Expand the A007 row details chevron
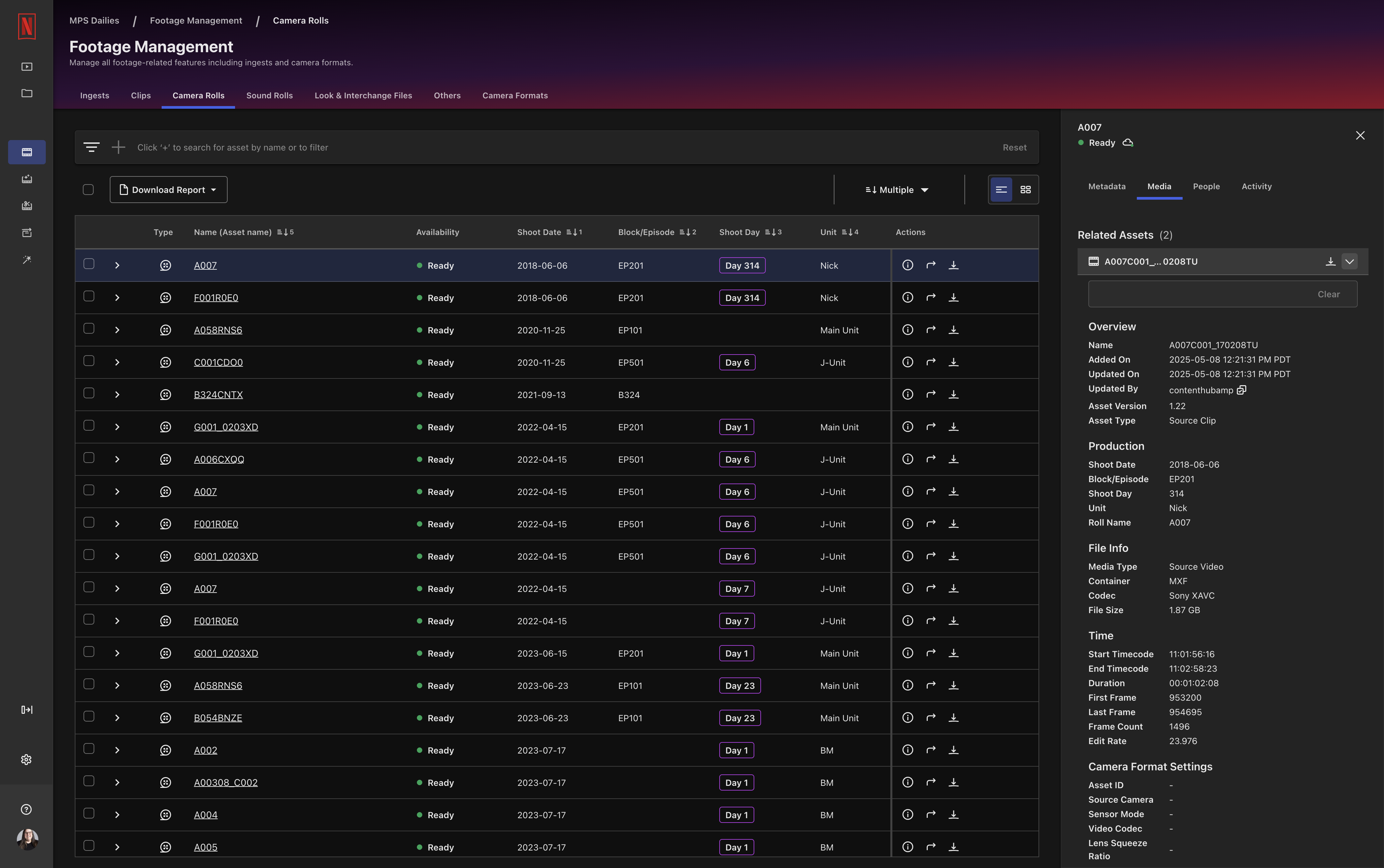This screenshot has width=1384, height=868. [x=117, y=265]
